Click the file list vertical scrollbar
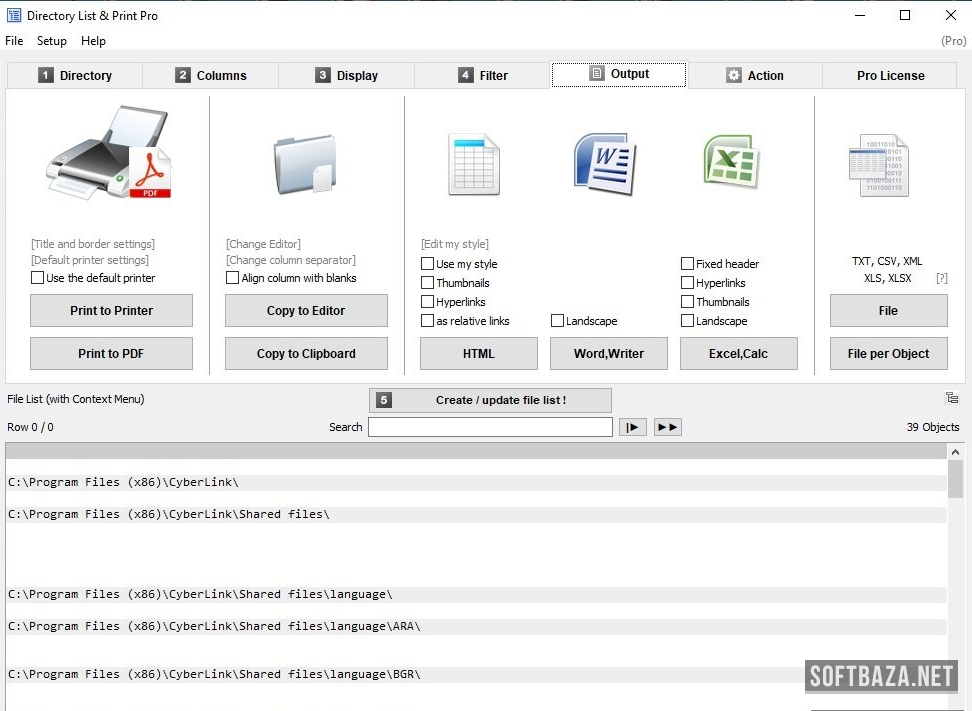This screenshot has width=972, height=711. (x=956, y=580)
